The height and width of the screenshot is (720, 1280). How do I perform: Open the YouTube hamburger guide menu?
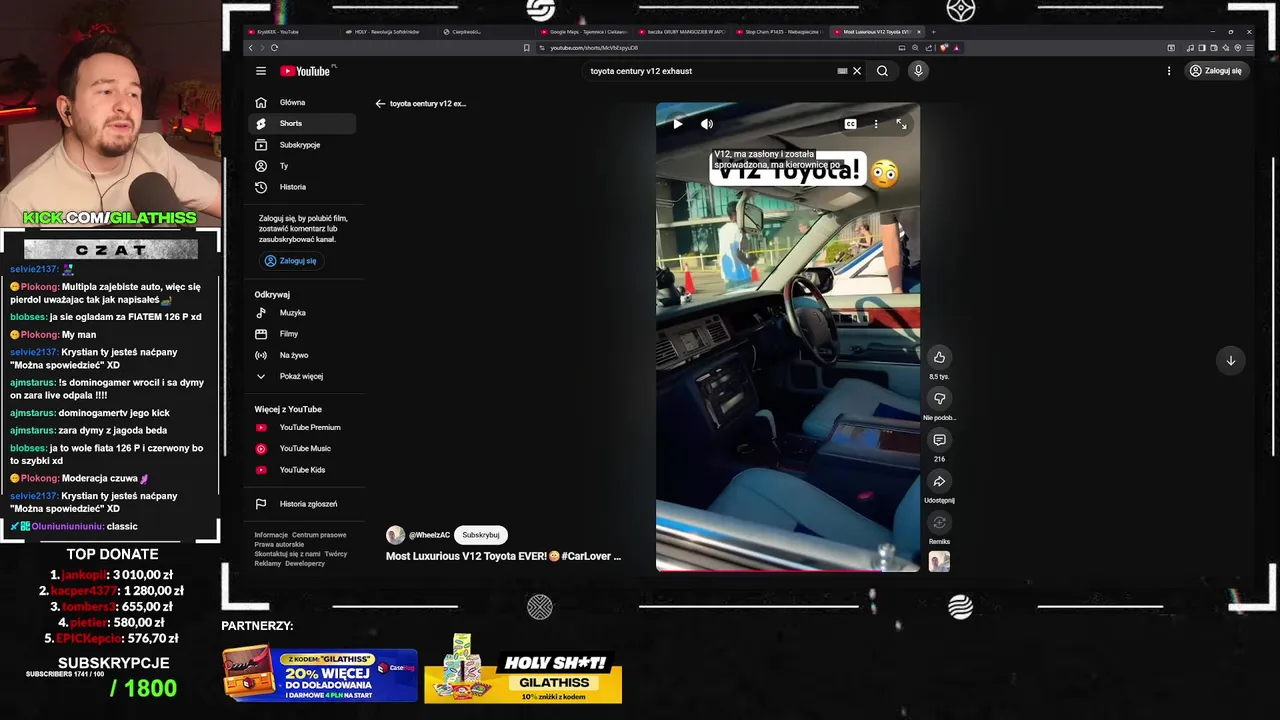pyautogui.click(x=260, y=71)
